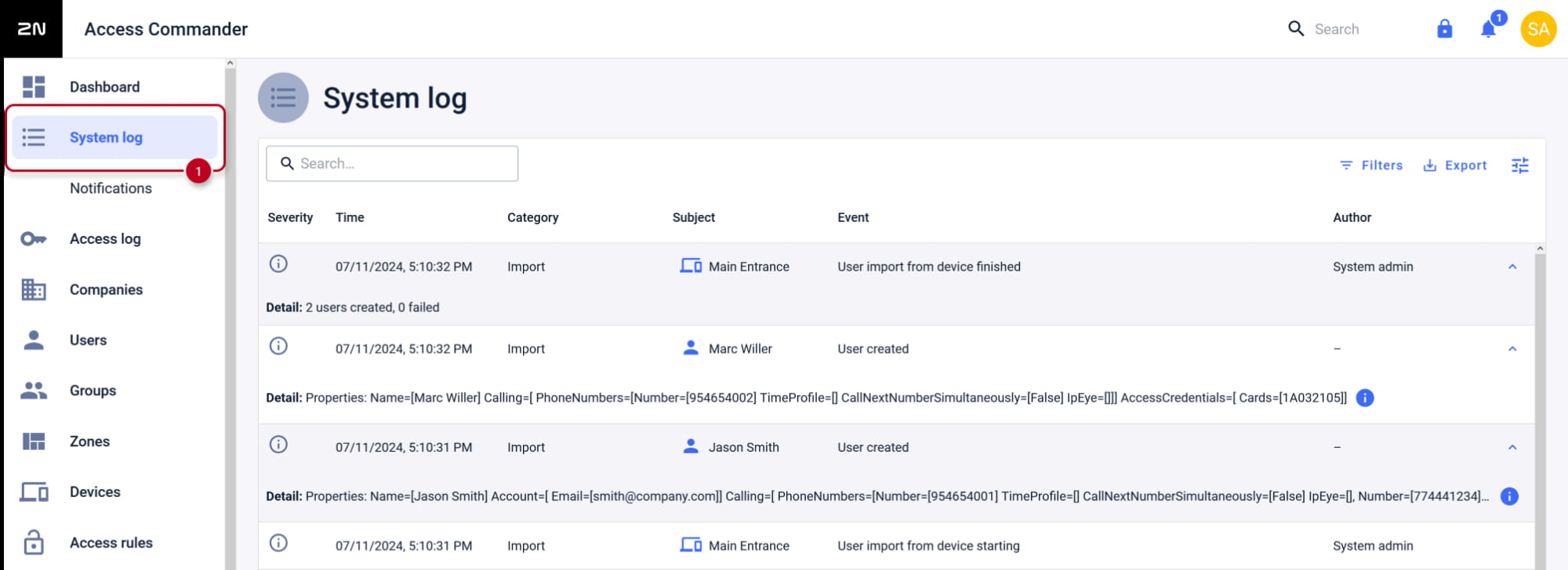Click the Author column header
Viewport: 1568px width, 570px height.
pos(1352,217)
